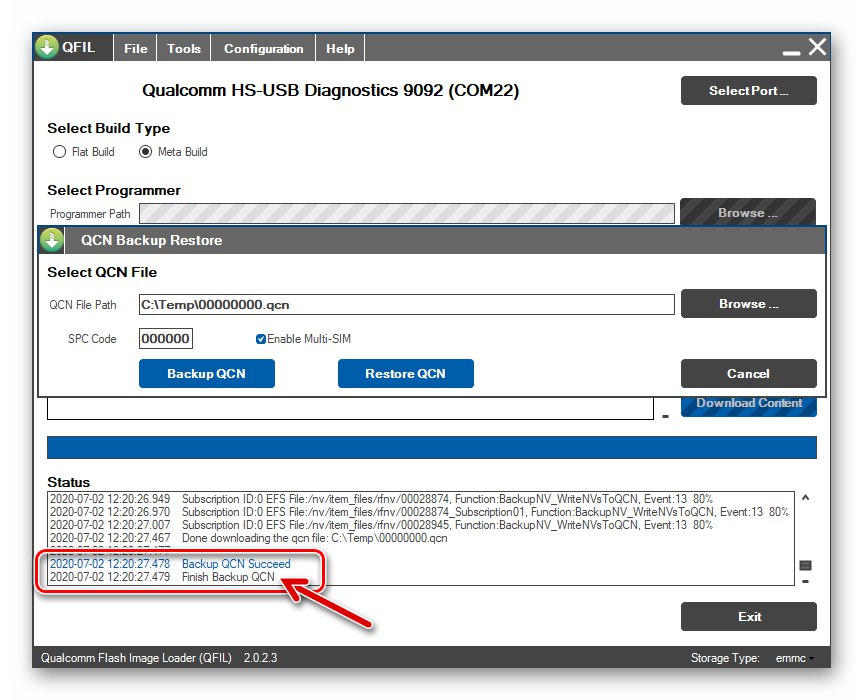The width and height of the screenshot is (863, 700).
Task: Toggle the Enable Multi-SIM checkbox
Action: pos(261,339)
